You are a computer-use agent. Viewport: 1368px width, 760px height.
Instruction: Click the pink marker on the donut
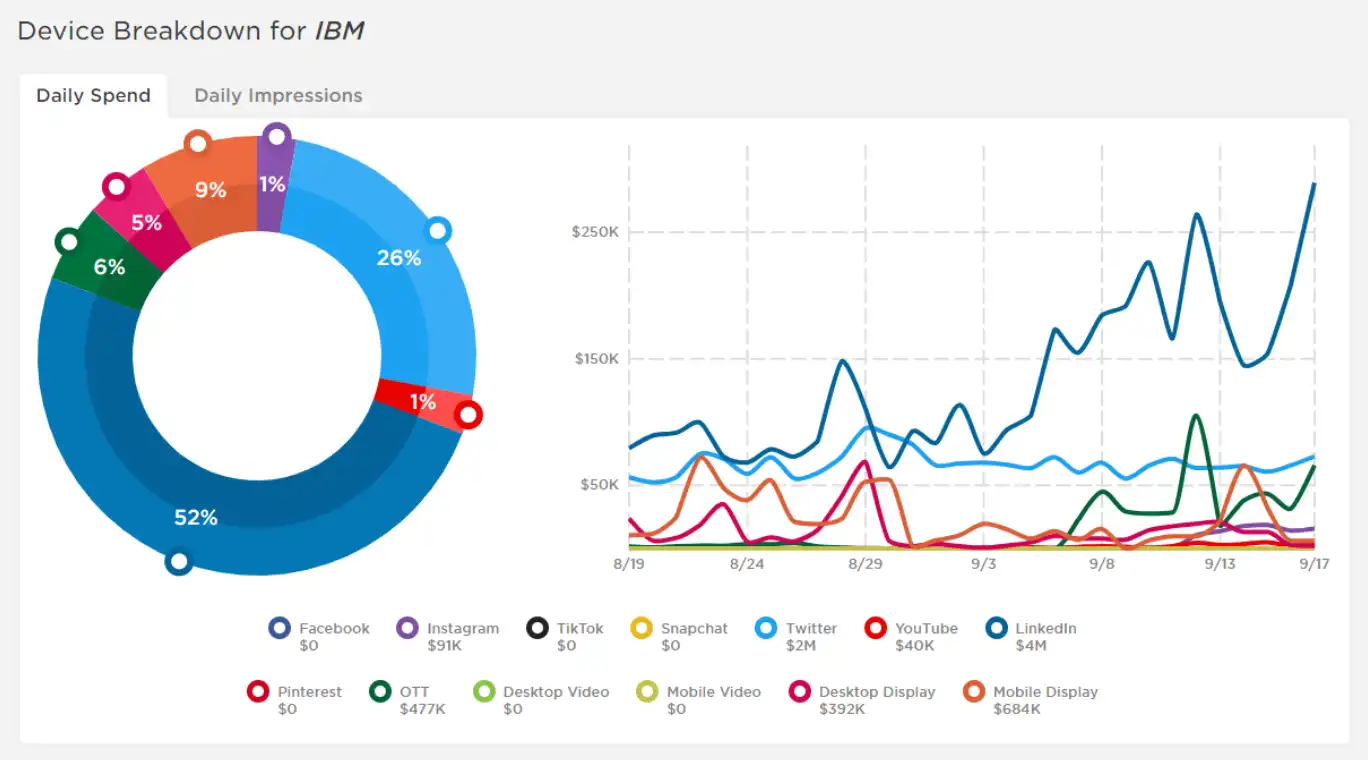pyautogui.click(x=116, y=186)
